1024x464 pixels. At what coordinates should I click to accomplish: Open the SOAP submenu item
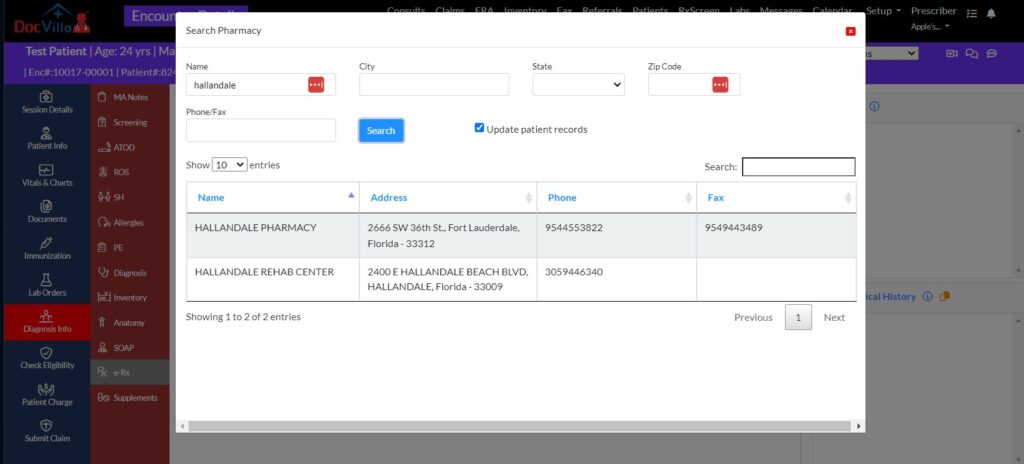tap(129, 348)
